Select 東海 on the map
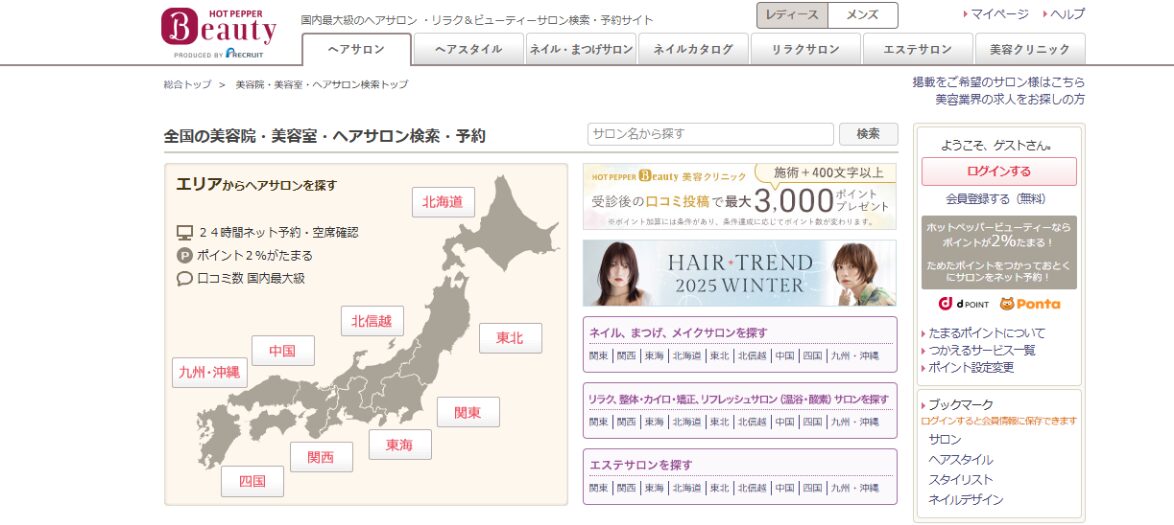The height and width of the screenshot is (525, 1174). pos(400,445)
